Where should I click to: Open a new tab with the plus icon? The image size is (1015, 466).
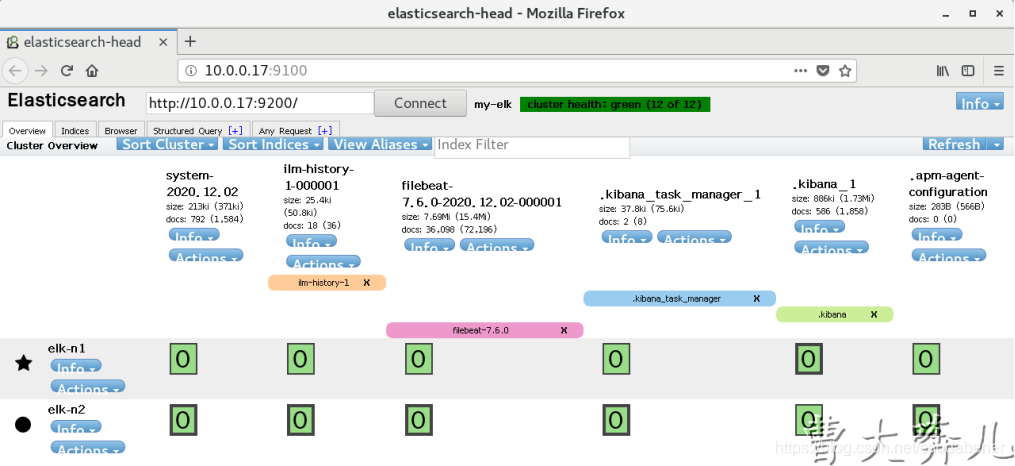tap(190, 41)
